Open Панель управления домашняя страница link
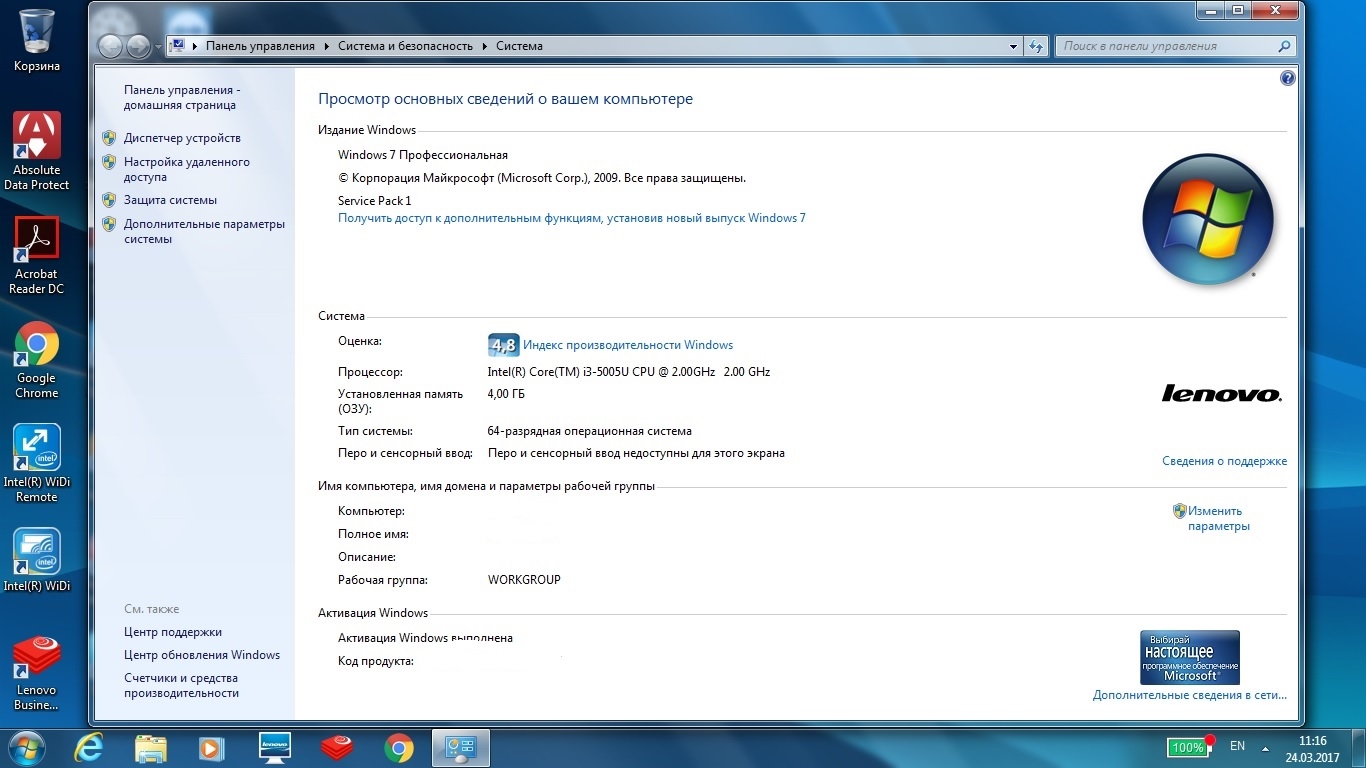1366x768 pixels. coord(182,97)
